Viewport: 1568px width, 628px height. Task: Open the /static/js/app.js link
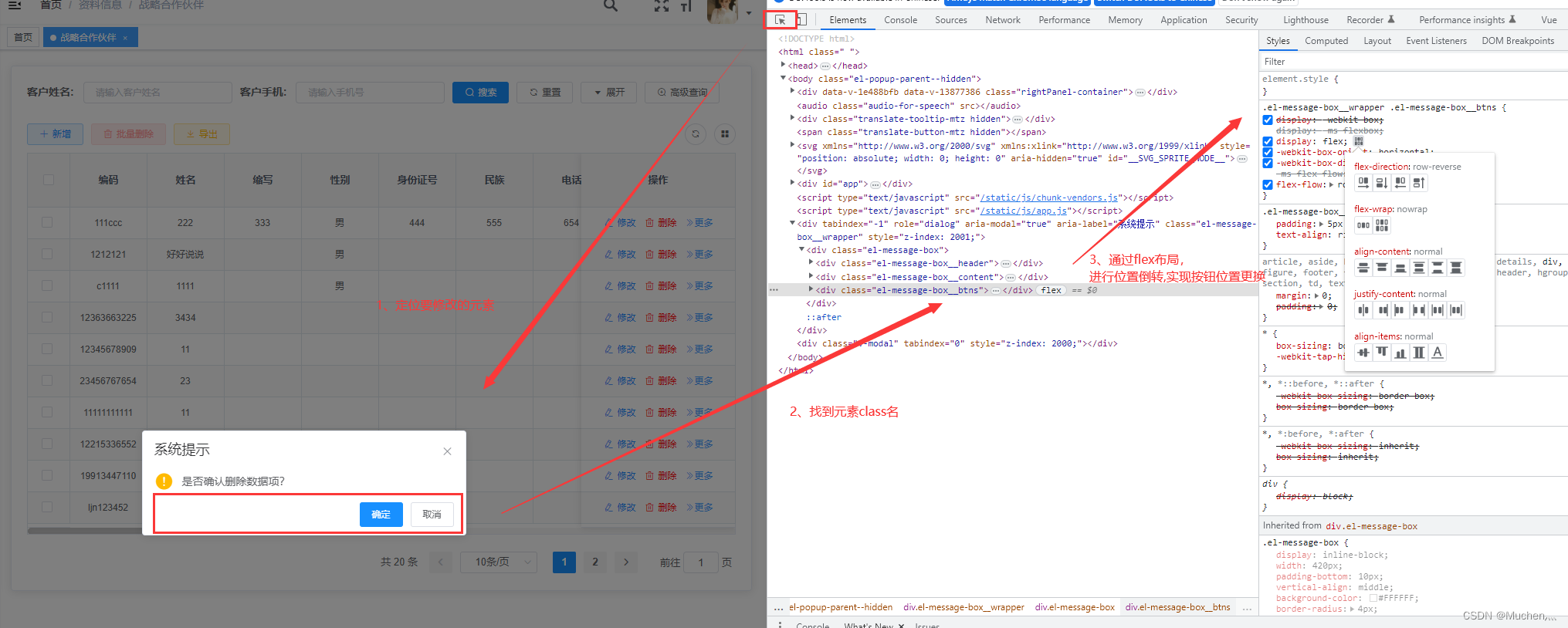point(1024,211)
